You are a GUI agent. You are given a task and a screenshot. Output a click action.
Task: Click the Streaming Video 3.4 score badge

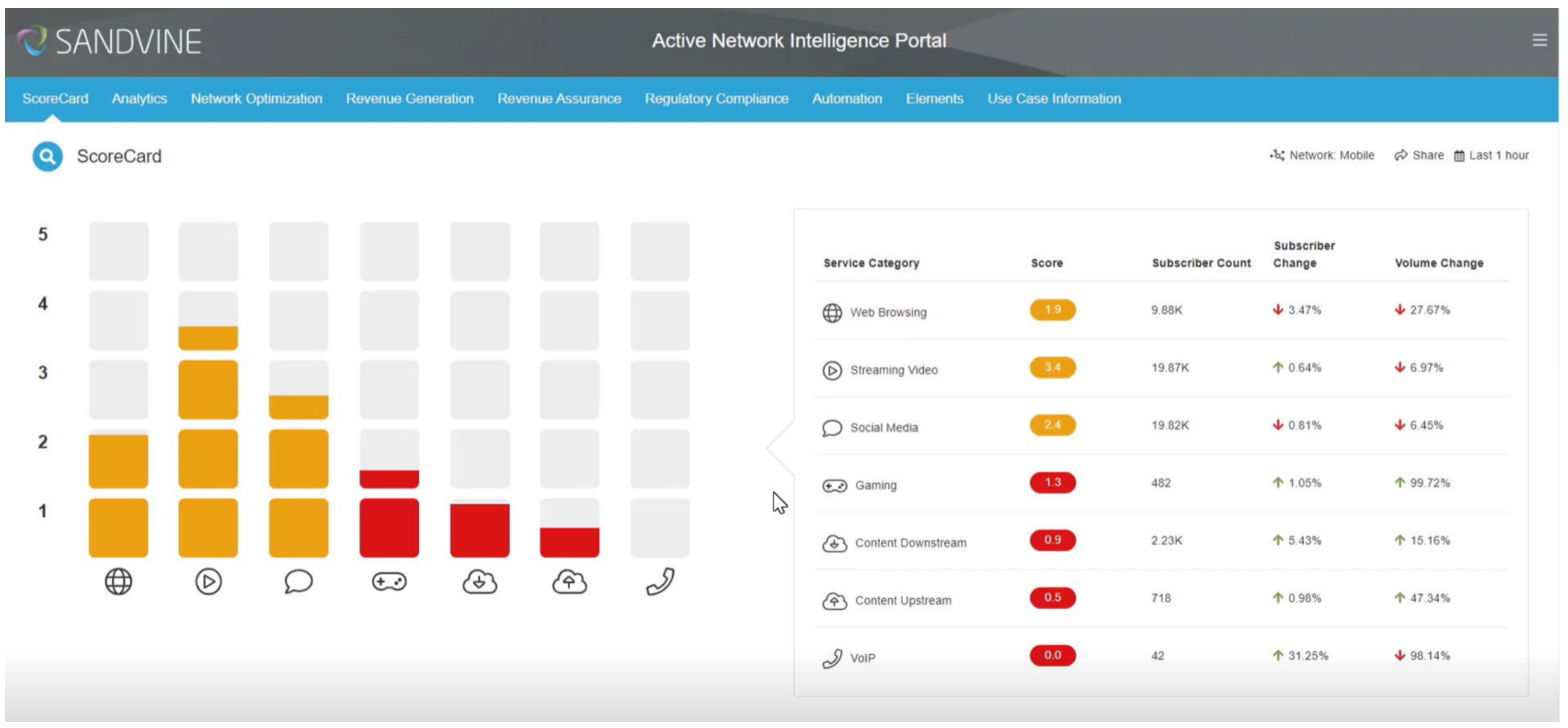pos(1053,368)
